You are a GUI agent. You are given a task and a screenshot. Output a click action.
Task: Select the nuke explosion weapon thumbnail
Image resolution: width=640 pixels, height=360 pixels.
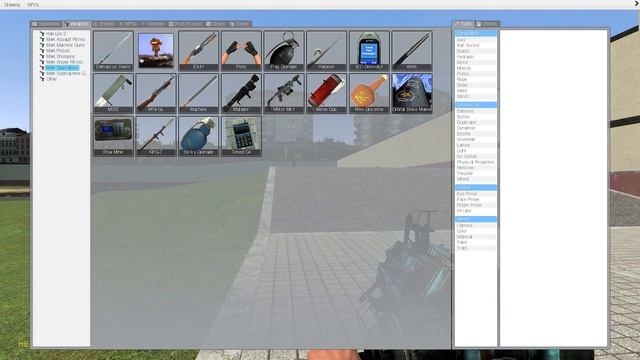point(156,51)
